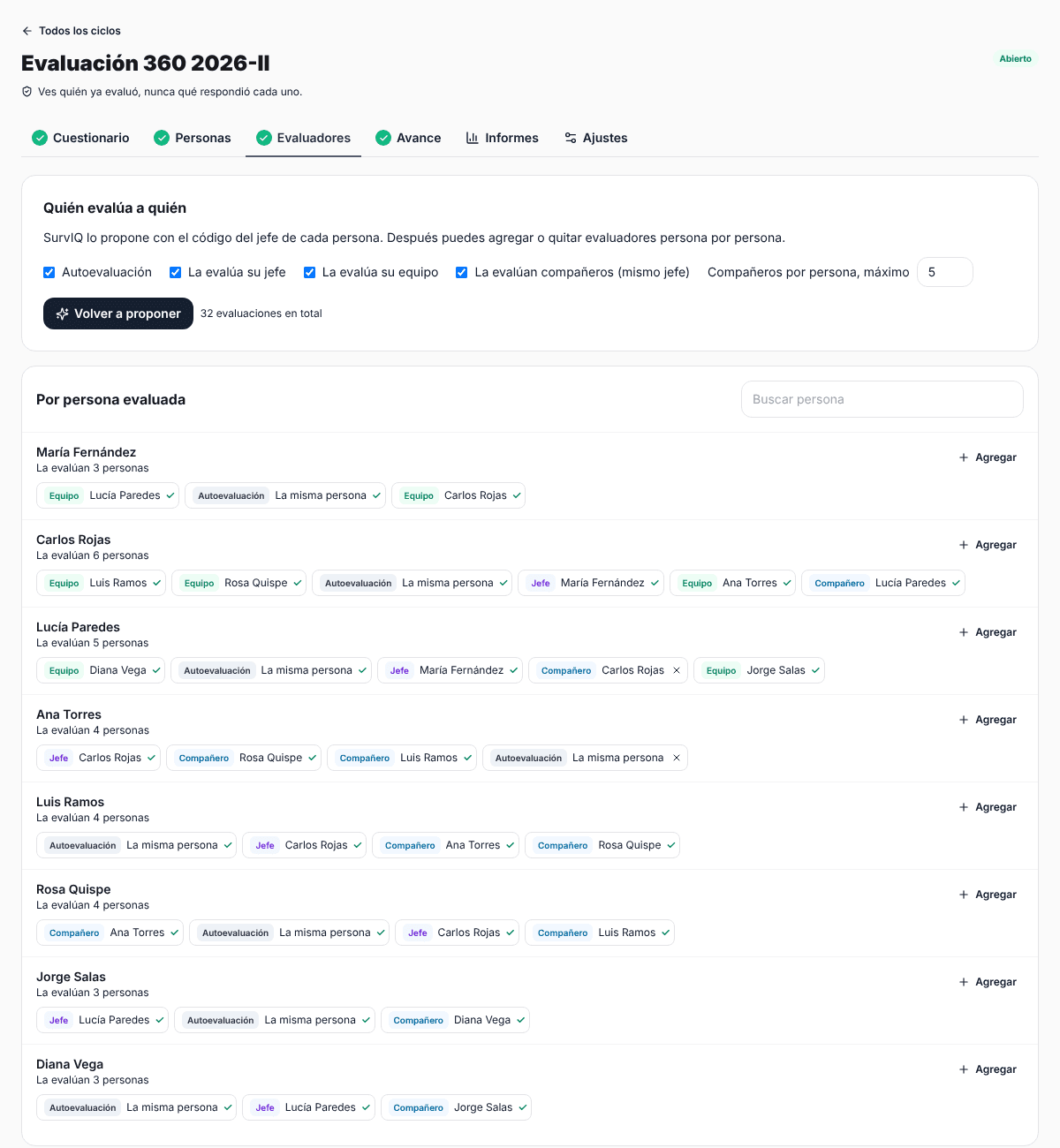Click the Compañeros por persona máximo number field
This screenshot has height=1148, width=1060.
(945, 272)
